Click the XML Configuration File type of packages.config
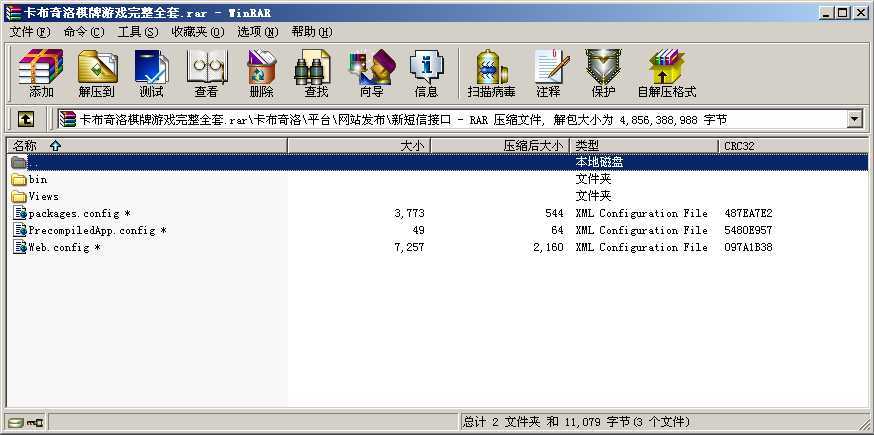The height and width of the screenshot is (435, 874). [x=642, y=213]
